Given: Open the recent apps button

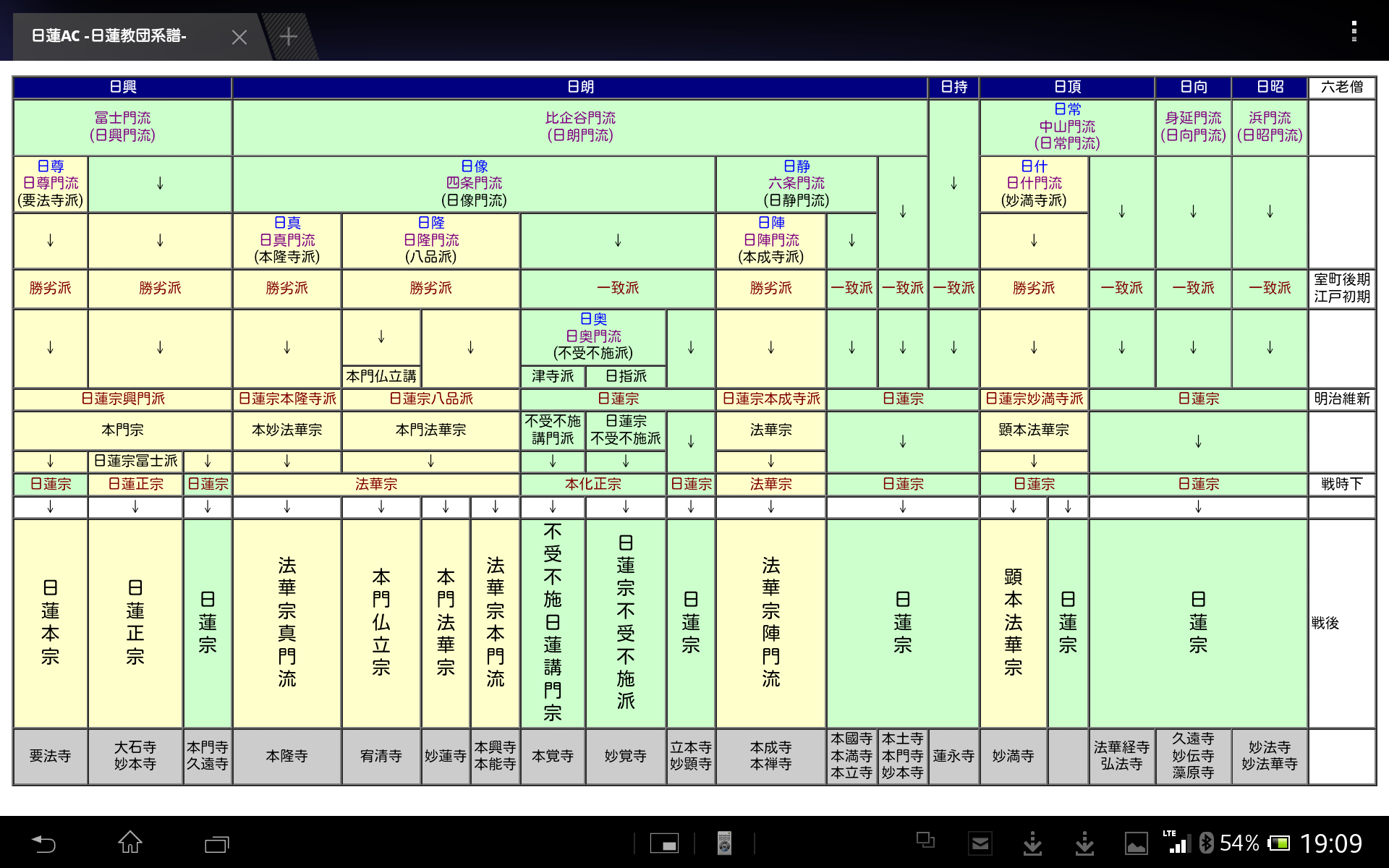Looking at the screenshot, I should pos(216,843).
